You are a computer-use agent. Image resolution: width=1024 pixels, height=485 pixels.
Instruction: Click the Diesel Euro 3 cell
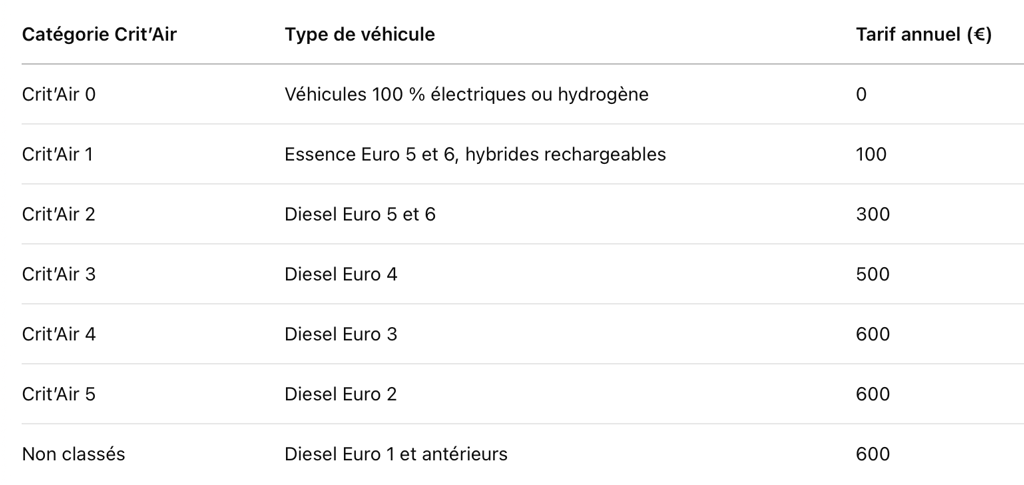[x=341, y=334]
